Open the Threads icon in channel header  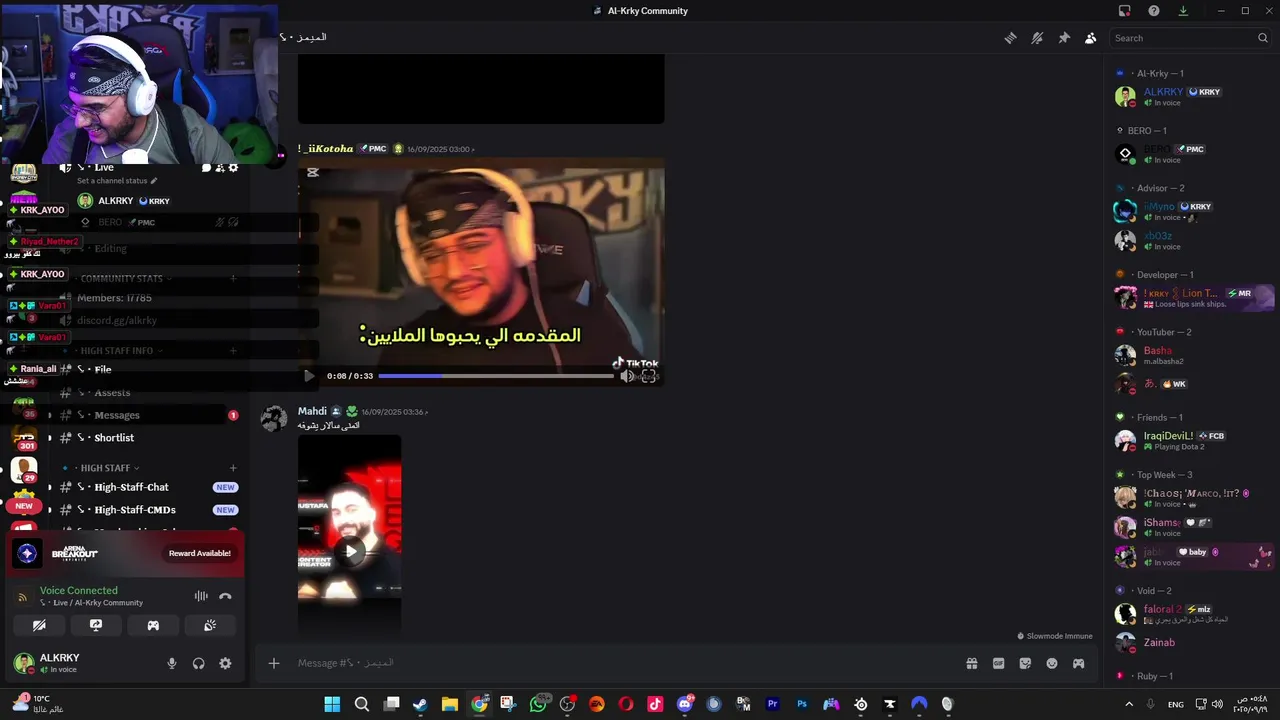click(x=1010, y=38)
